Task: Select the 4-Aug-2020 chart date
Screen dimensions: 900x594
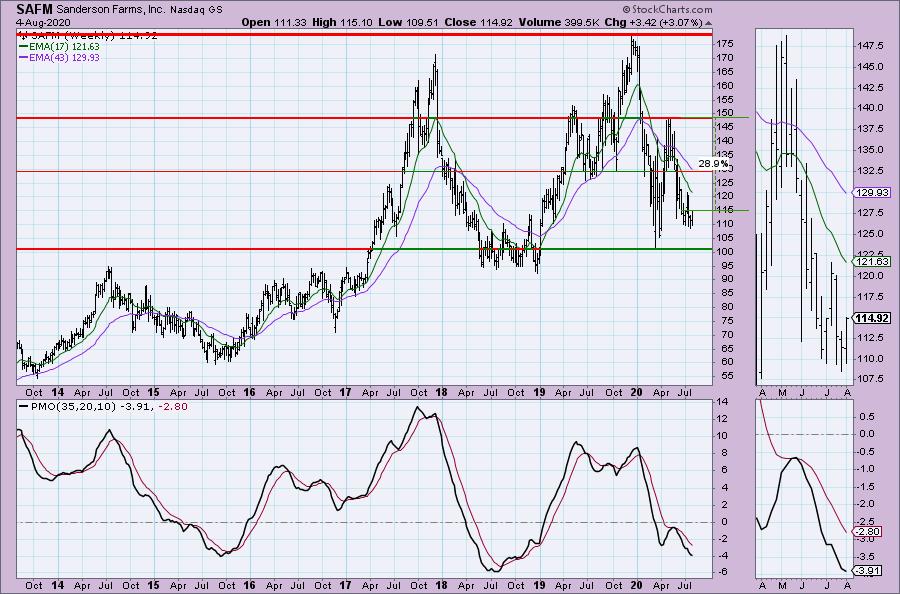Action: pyautogui.click(x=43, y=22)
